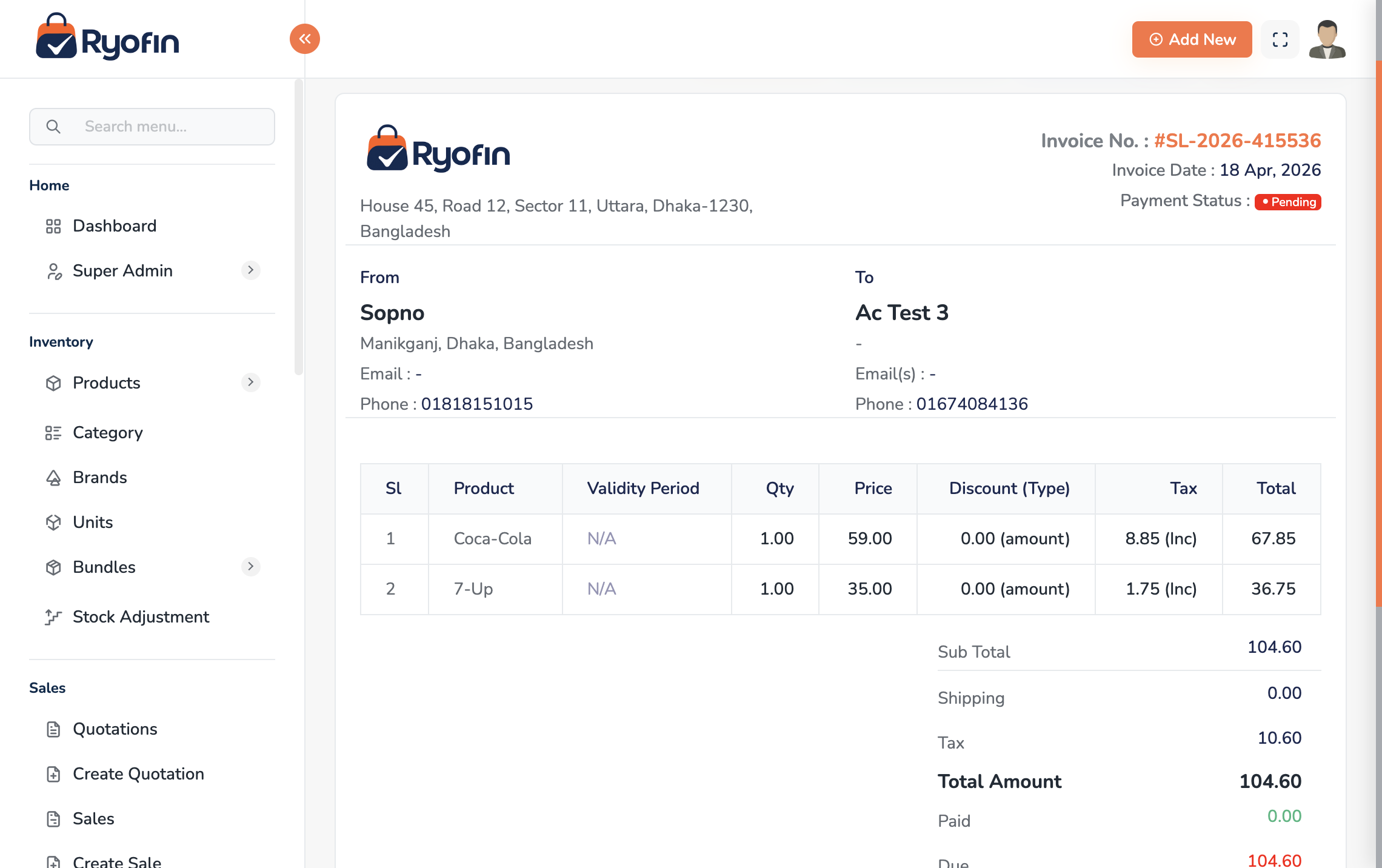Click the Total Amount label
Image resolution: width=1382 pixels, height=868 pixels.
(x=1000, y=782)
